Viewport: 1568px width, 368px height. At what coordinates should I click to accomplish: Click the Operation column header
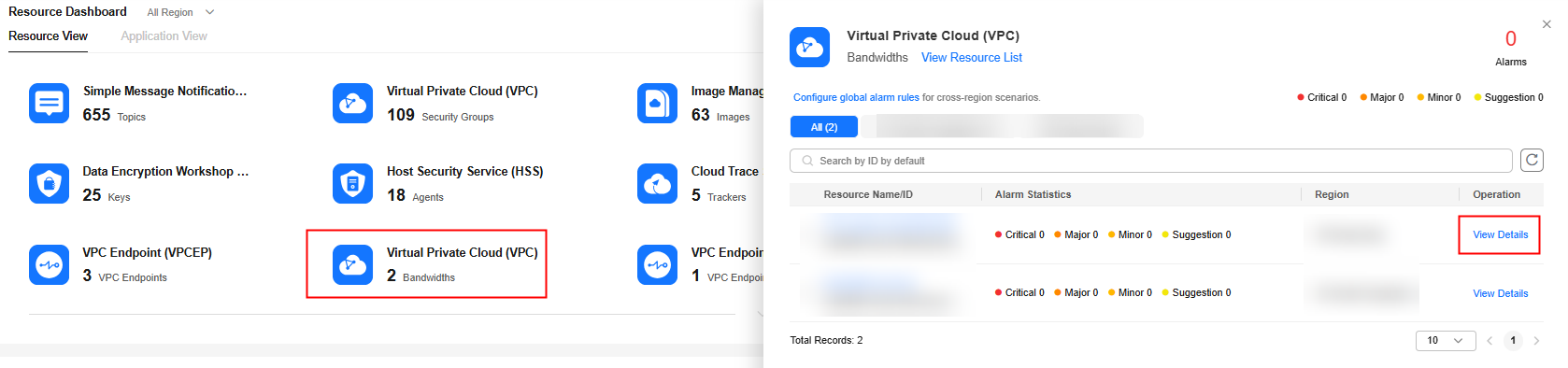coord(1496,194)
